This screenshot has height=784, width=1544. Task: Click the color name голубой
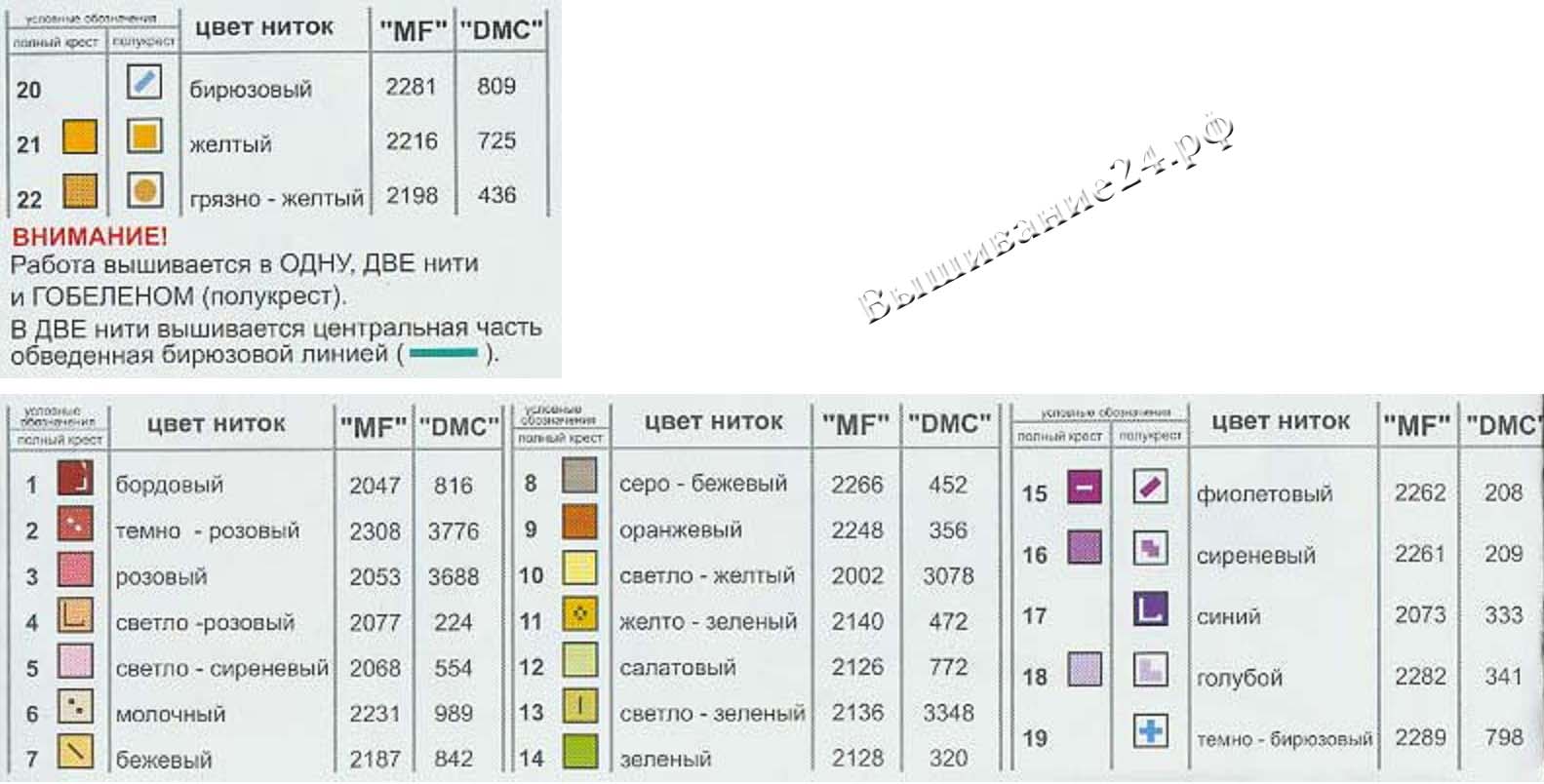coord(1239,678)
